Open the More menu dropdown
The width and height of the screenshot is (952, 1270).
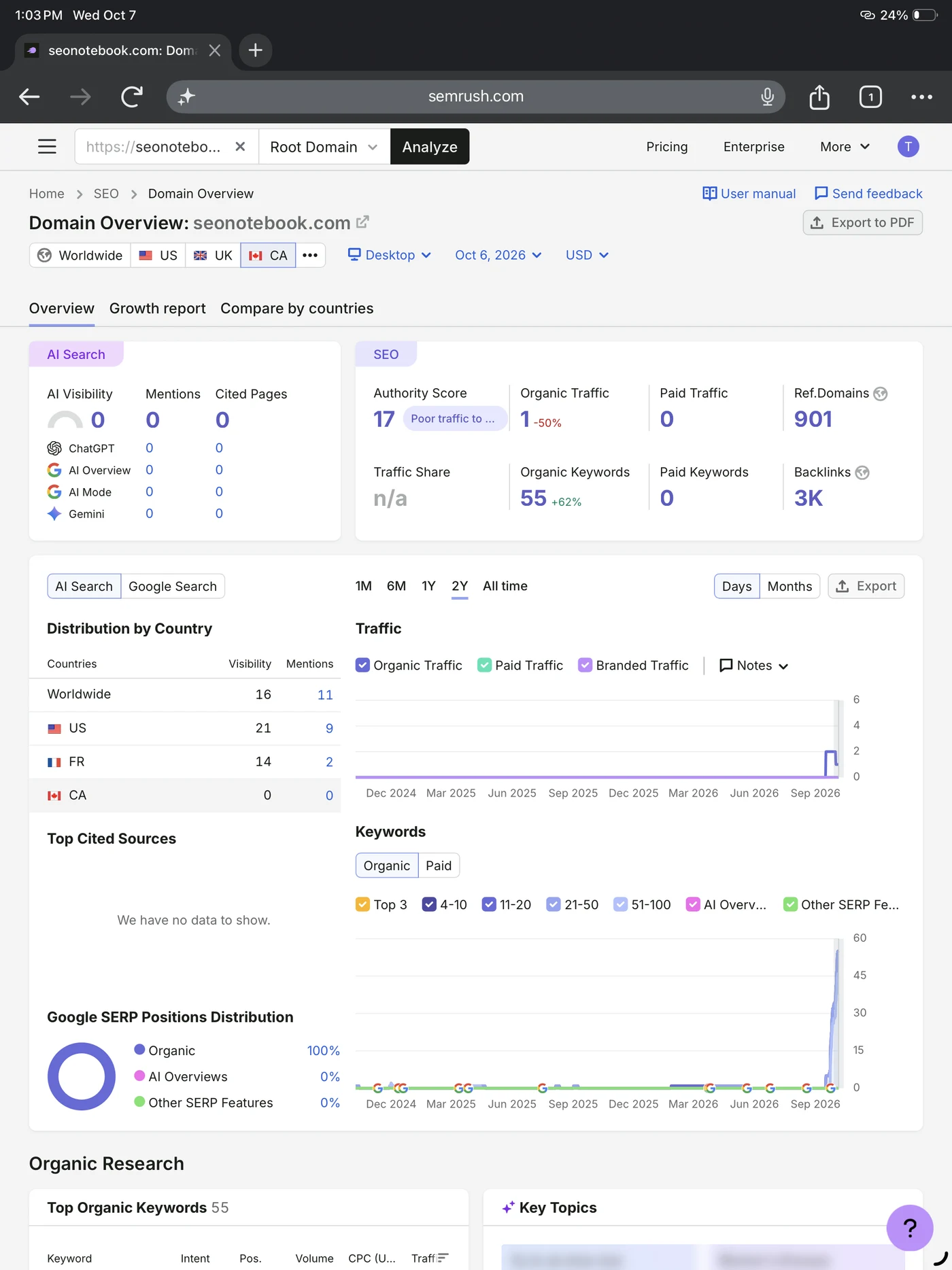pyautogui.click(x=845, y=146)
